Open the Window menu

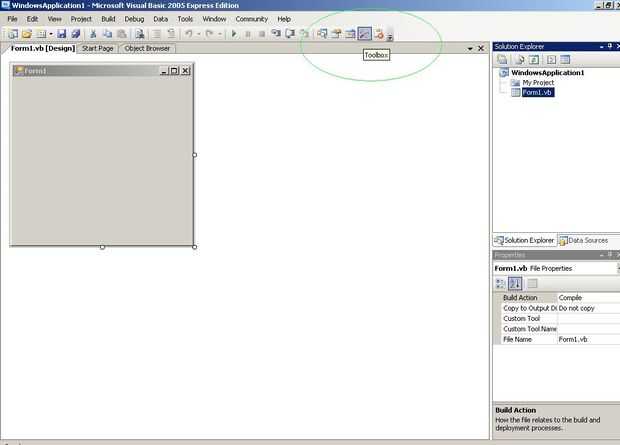[x=214, y=19]
